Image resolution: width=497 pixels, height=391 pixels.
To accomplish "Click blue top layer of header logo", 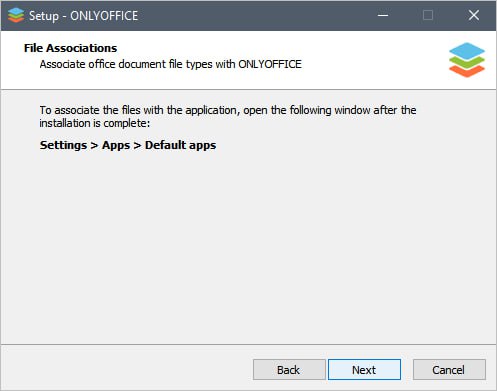I will (x=467, y=51).
